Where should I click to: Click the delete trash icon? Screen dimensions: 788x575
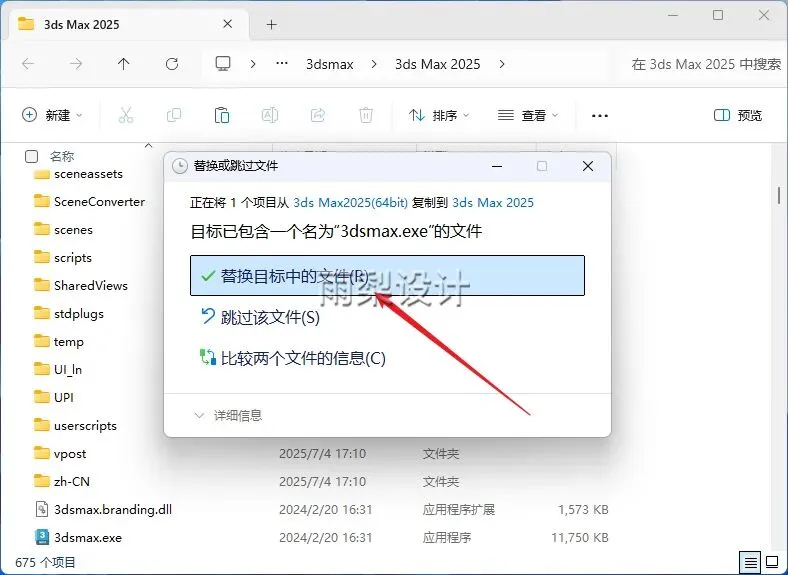[x=366, y=116]
